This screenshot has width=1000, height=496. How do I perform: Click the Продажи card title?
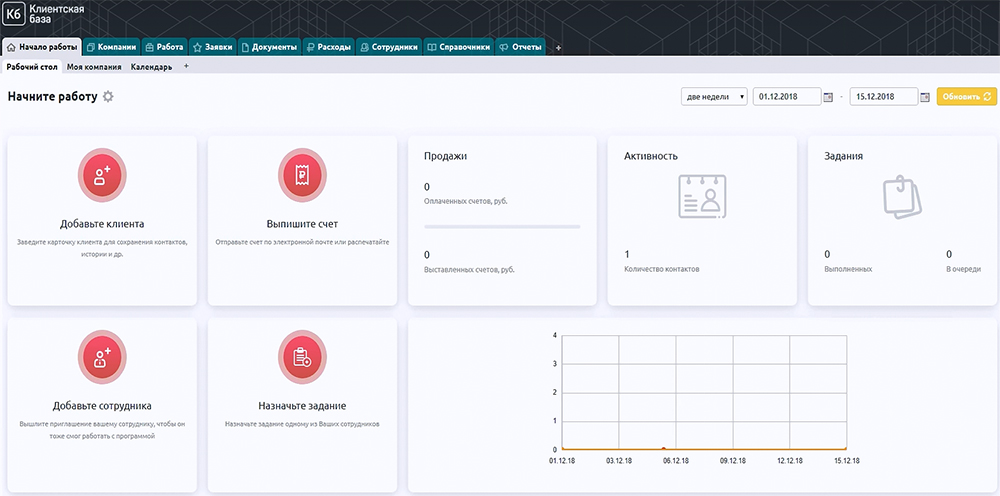pos(445,156)
